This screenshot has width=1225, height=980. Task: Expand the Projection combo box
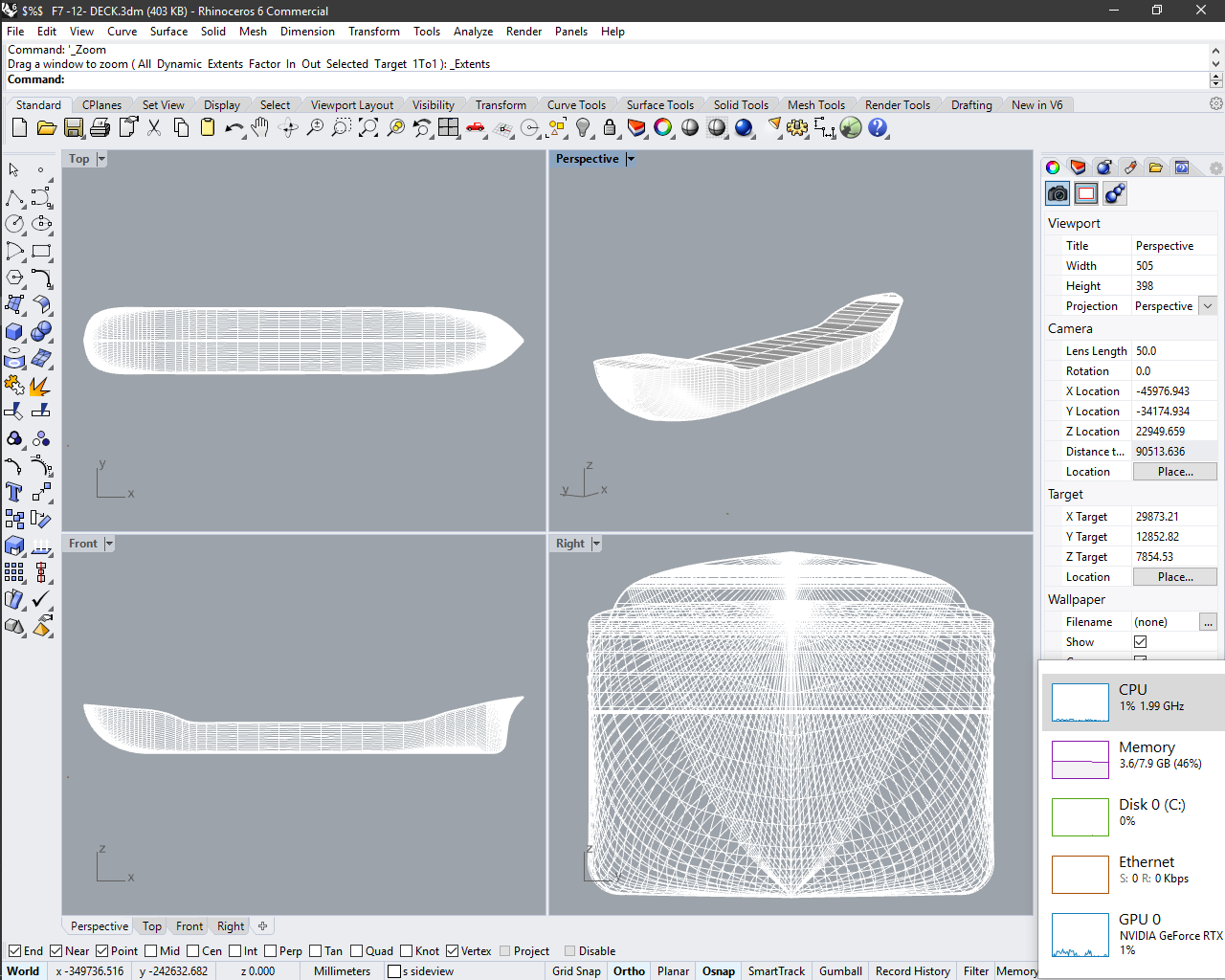pyautogui.click(x=1208, y=306)
